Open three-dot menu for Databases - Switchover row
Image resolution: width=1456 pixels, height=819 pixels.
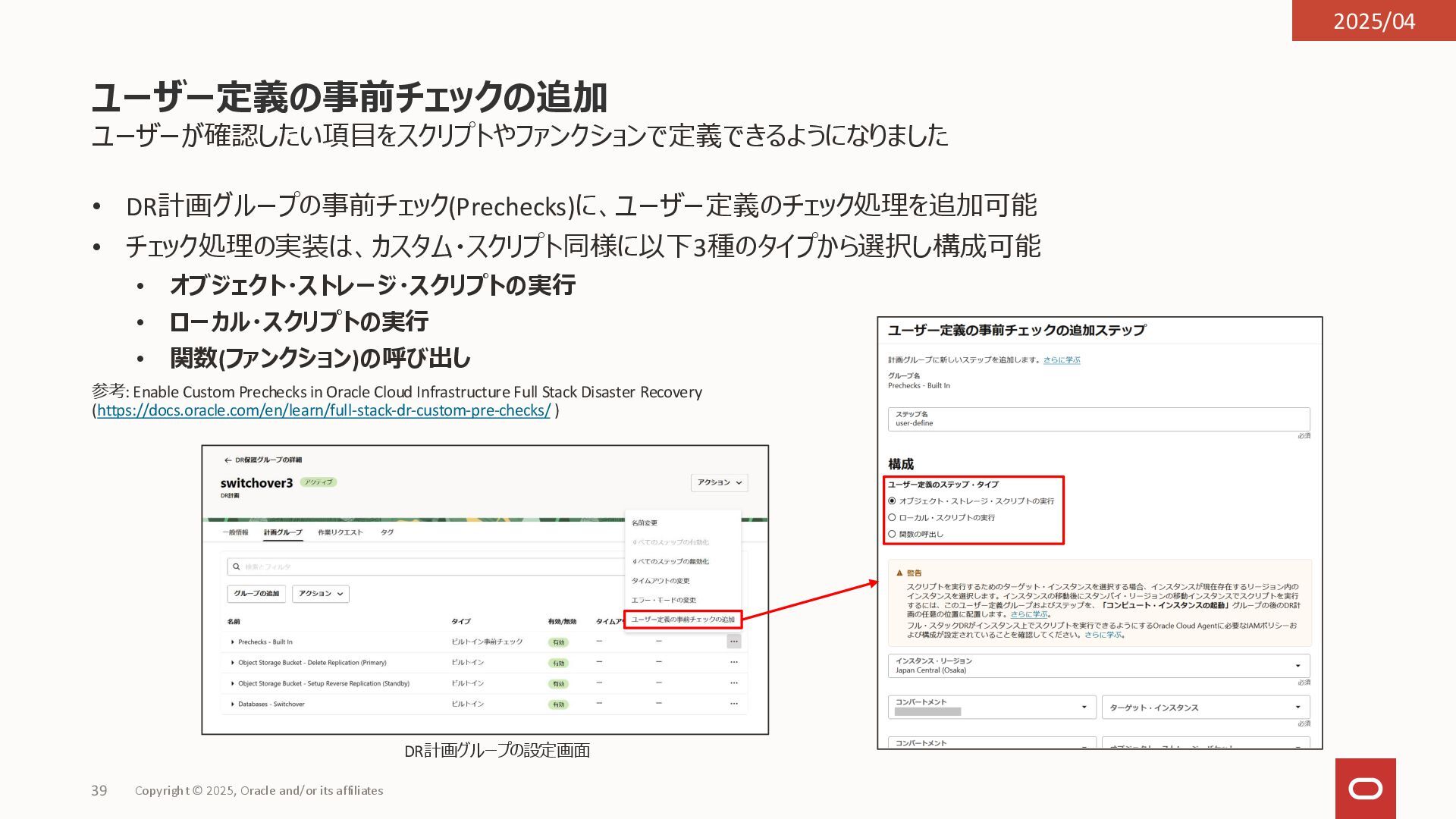733,704
